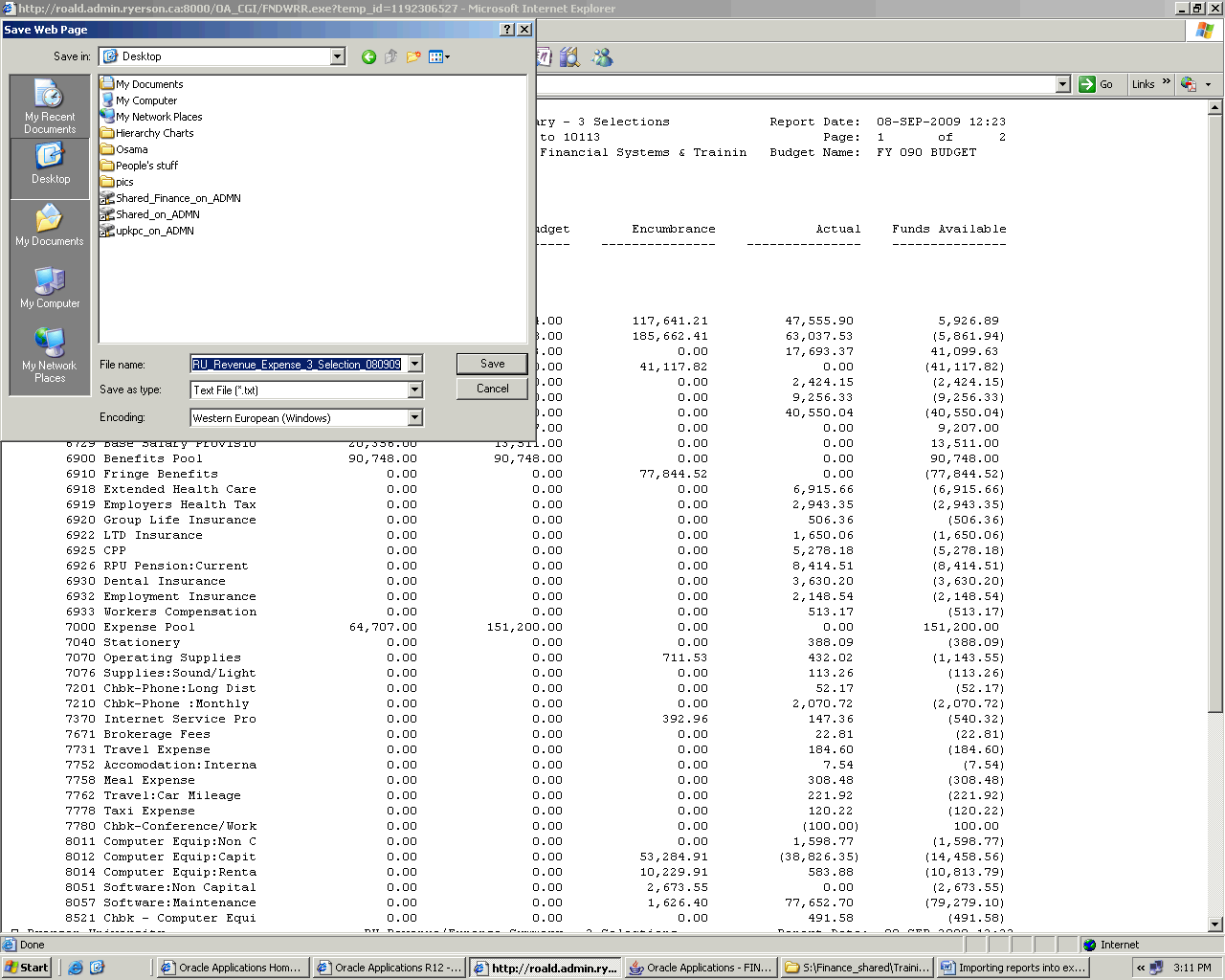The width and height of the screenshot is (1225, 980).
Task: Click the Up One Level folder icon
Action: tap(390, 57)
